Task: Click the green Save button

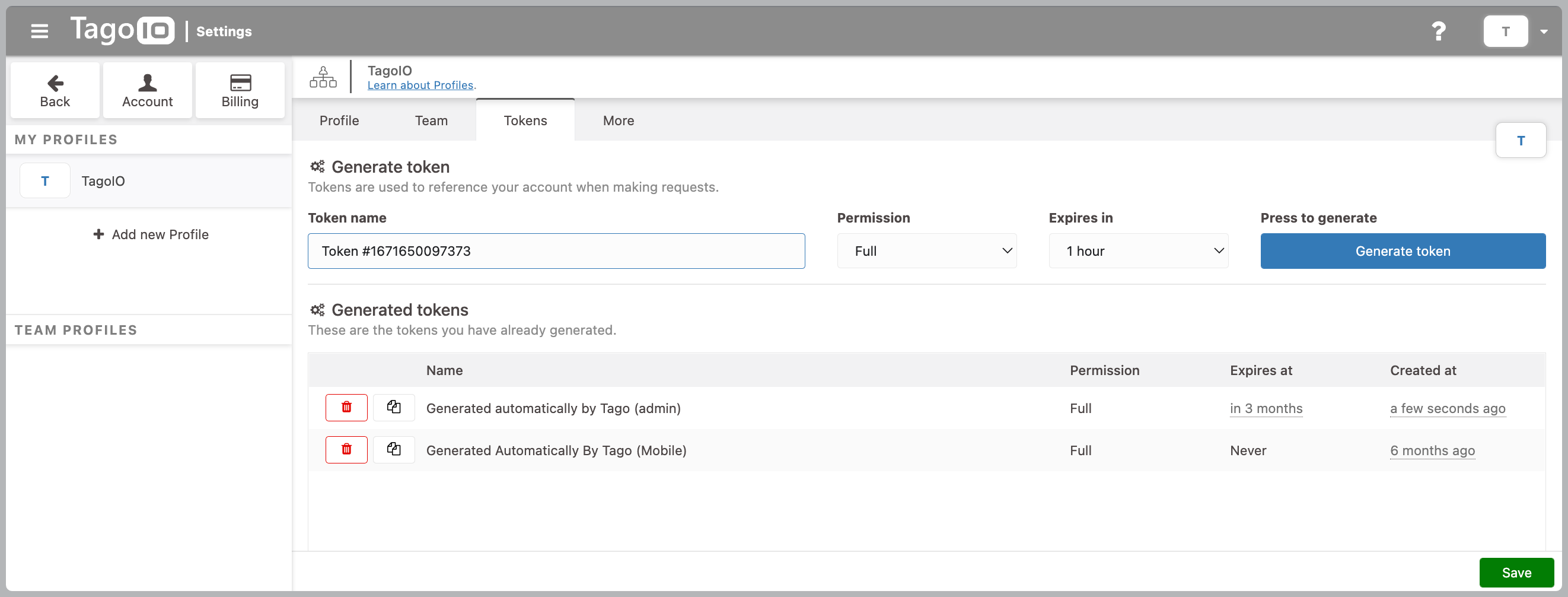Action: [x=1516, y=573]
